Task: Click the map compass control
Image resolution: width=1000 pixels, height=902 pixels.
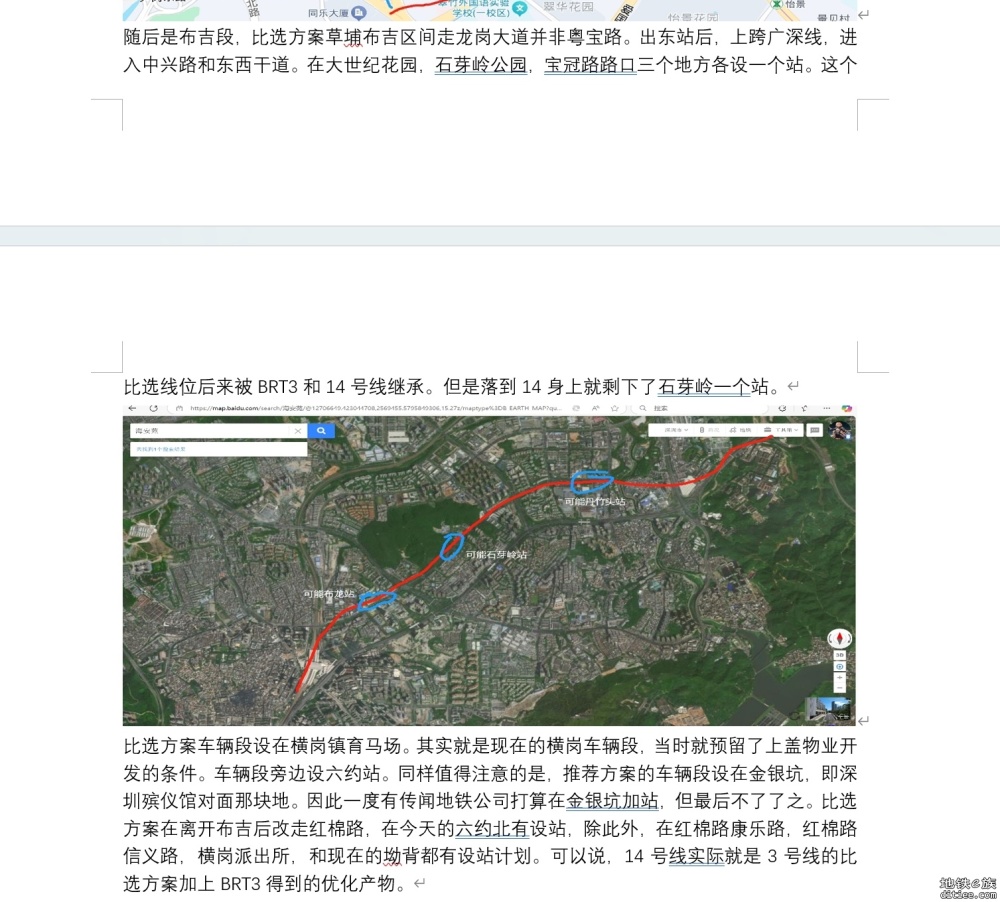Action: point(839,638)
